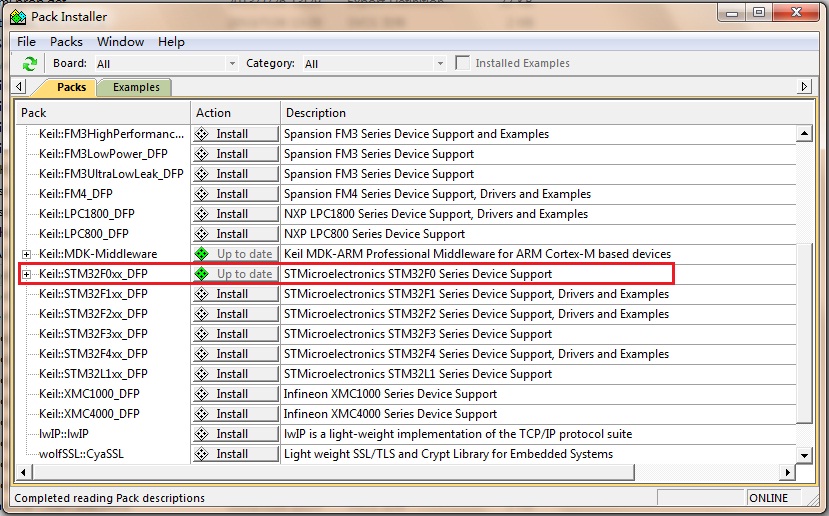
Task: Install Keil::STM32L1xx_DFP pack
Action: 235,374
